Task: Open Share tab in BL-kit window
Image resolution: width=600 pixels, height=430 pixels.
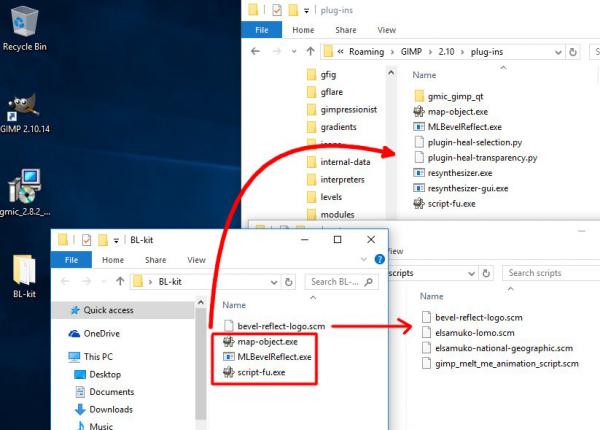Action: coord(155,260)
